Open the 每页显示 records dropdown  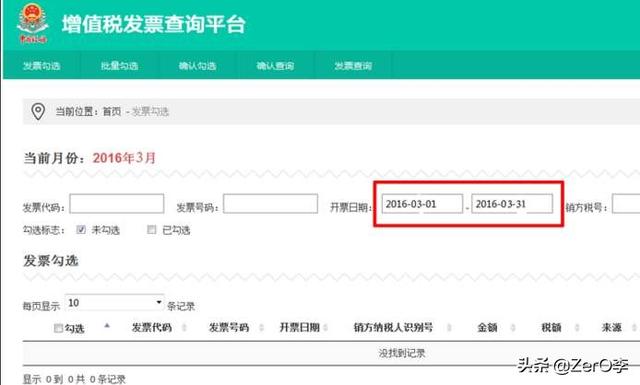coord(114,303)
